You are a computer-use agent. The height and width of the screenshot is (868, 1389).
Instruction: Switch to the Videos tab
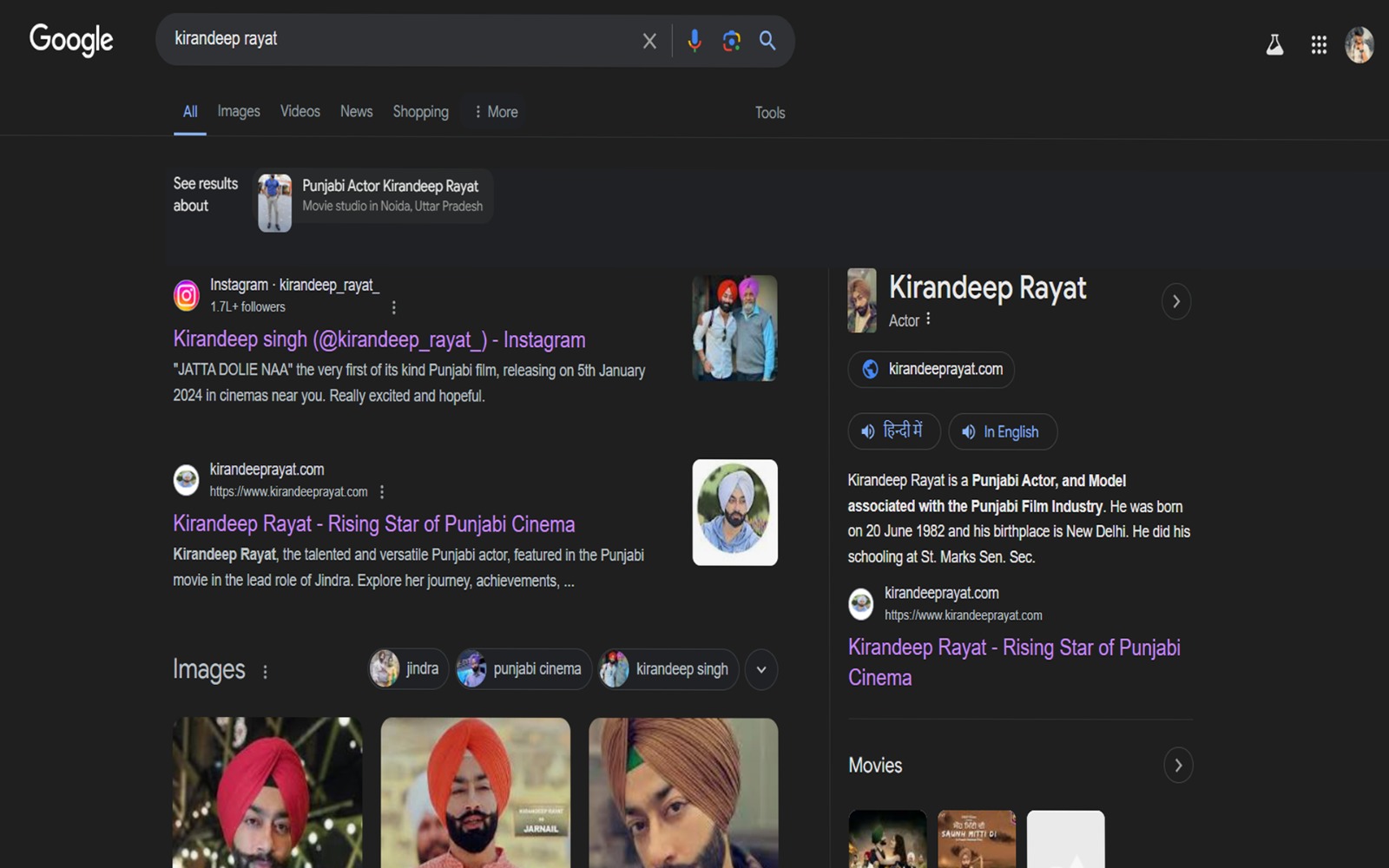pyautogui.click(x=300, y=111)
